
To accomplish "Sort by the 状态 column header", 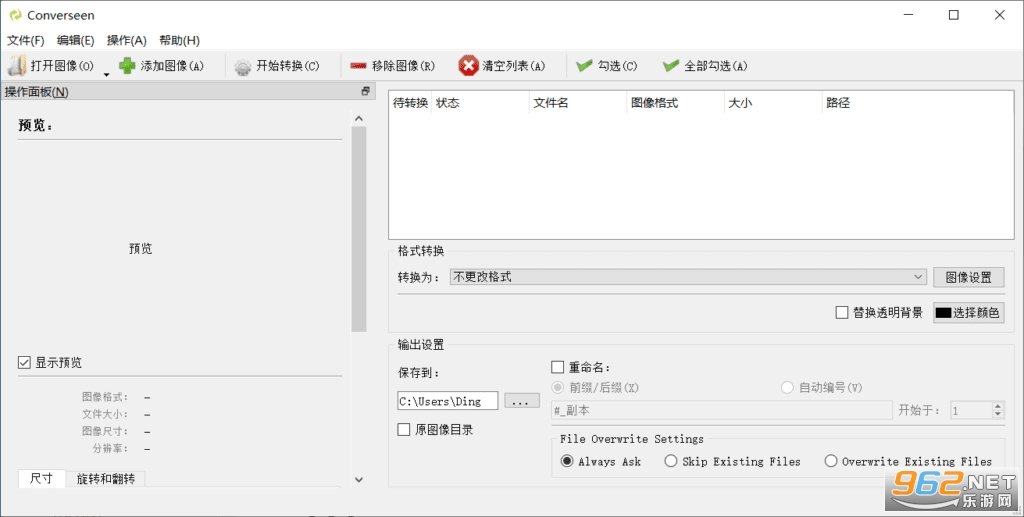I will 480,103.
